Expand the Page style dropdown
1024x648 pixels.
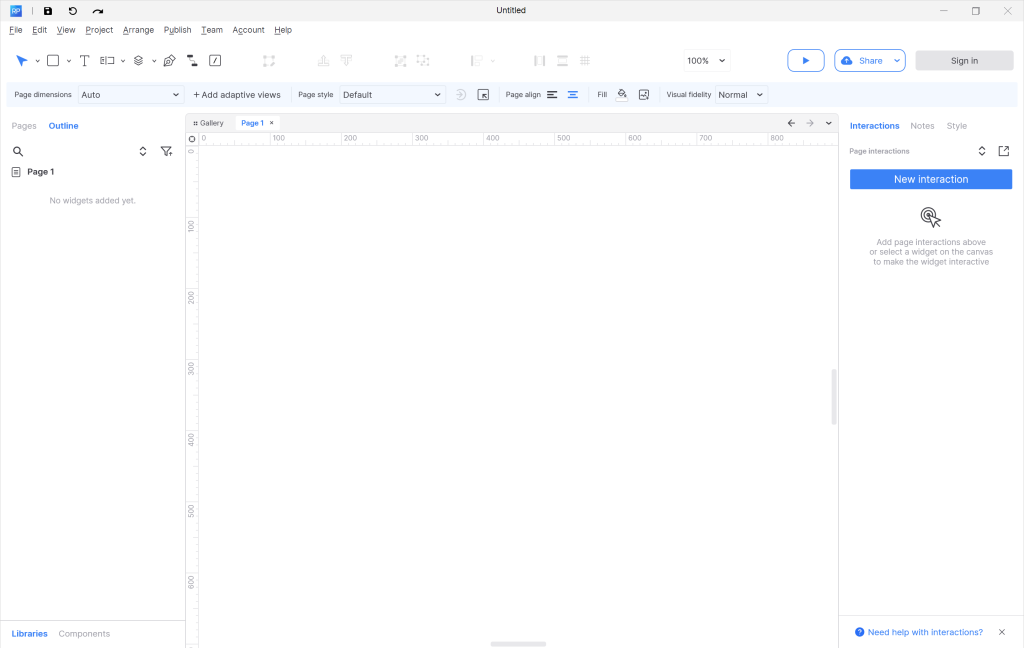[x=392, y=95]
